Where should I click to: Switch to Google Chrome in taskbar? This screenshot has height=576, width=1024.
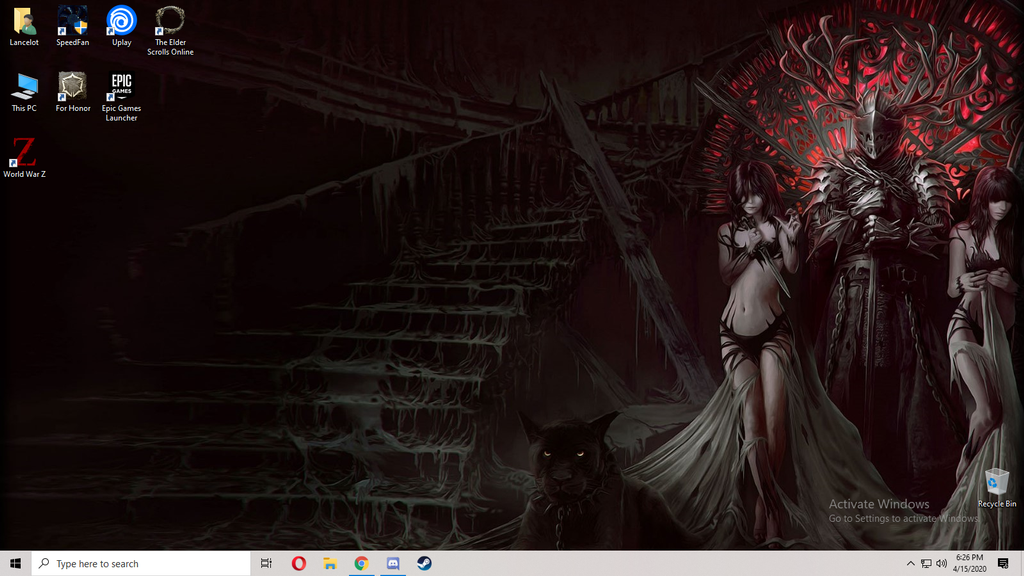point(361,563)
